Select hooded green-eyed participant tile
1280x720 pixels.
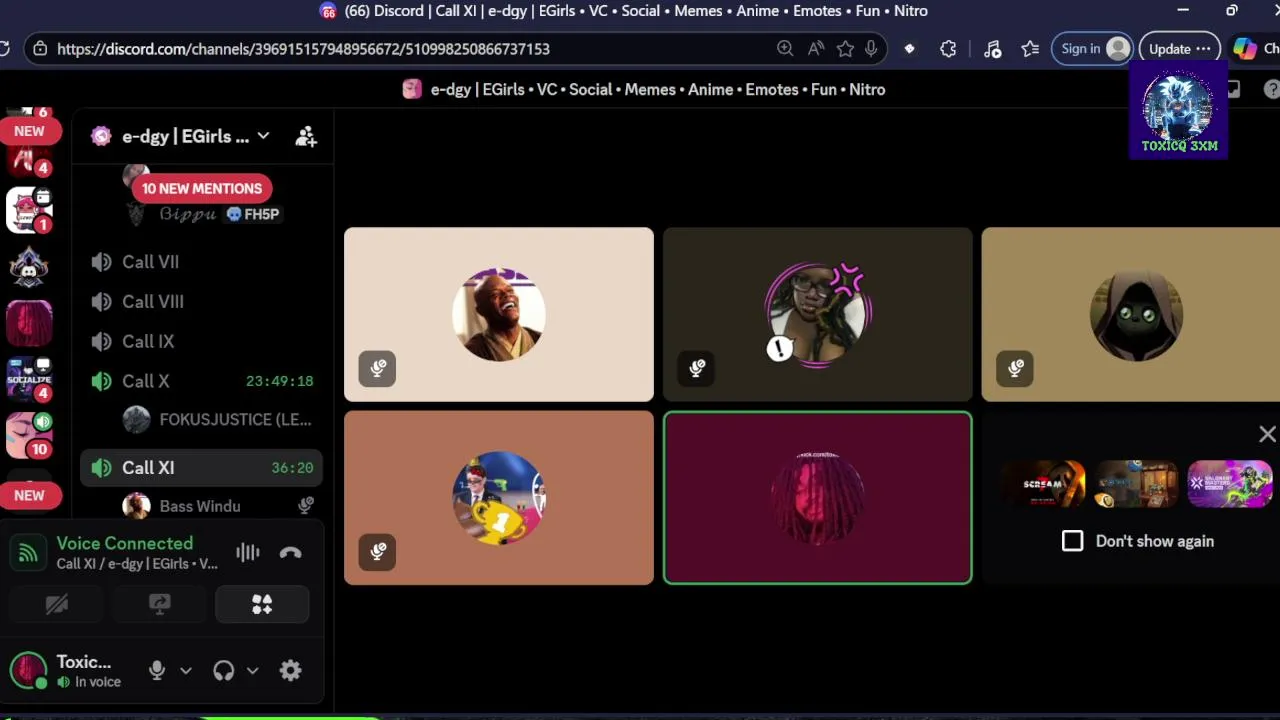(1131, 314)
